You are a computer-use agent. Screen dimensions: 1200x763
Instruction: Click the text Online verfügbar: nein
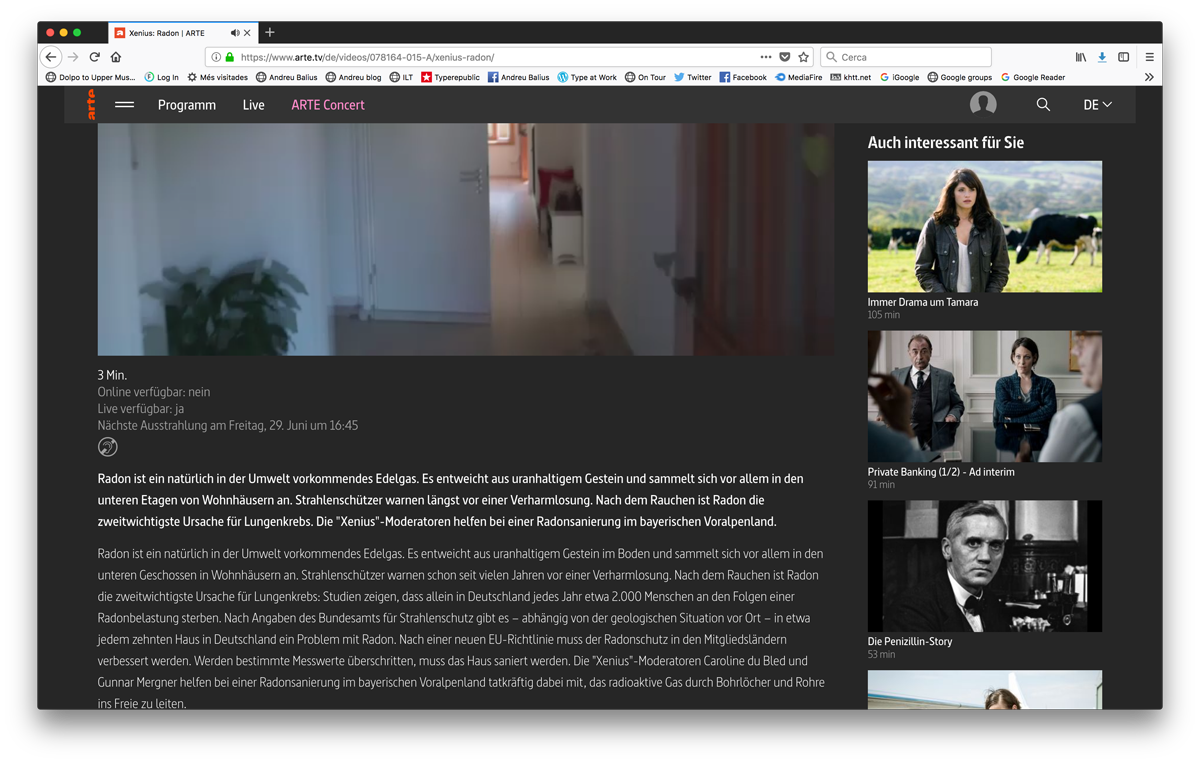[154, 392]
